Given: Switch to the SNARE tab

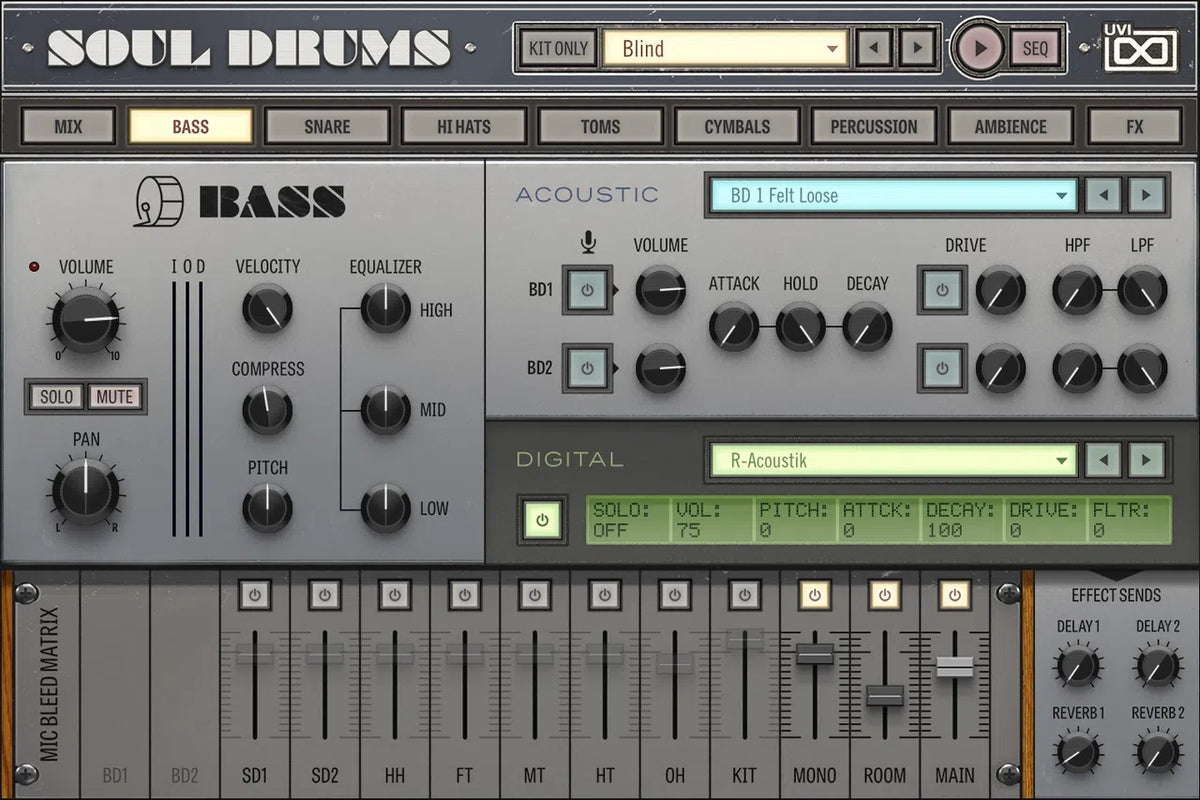Looking at the screenshot, I should click(327, 127).
